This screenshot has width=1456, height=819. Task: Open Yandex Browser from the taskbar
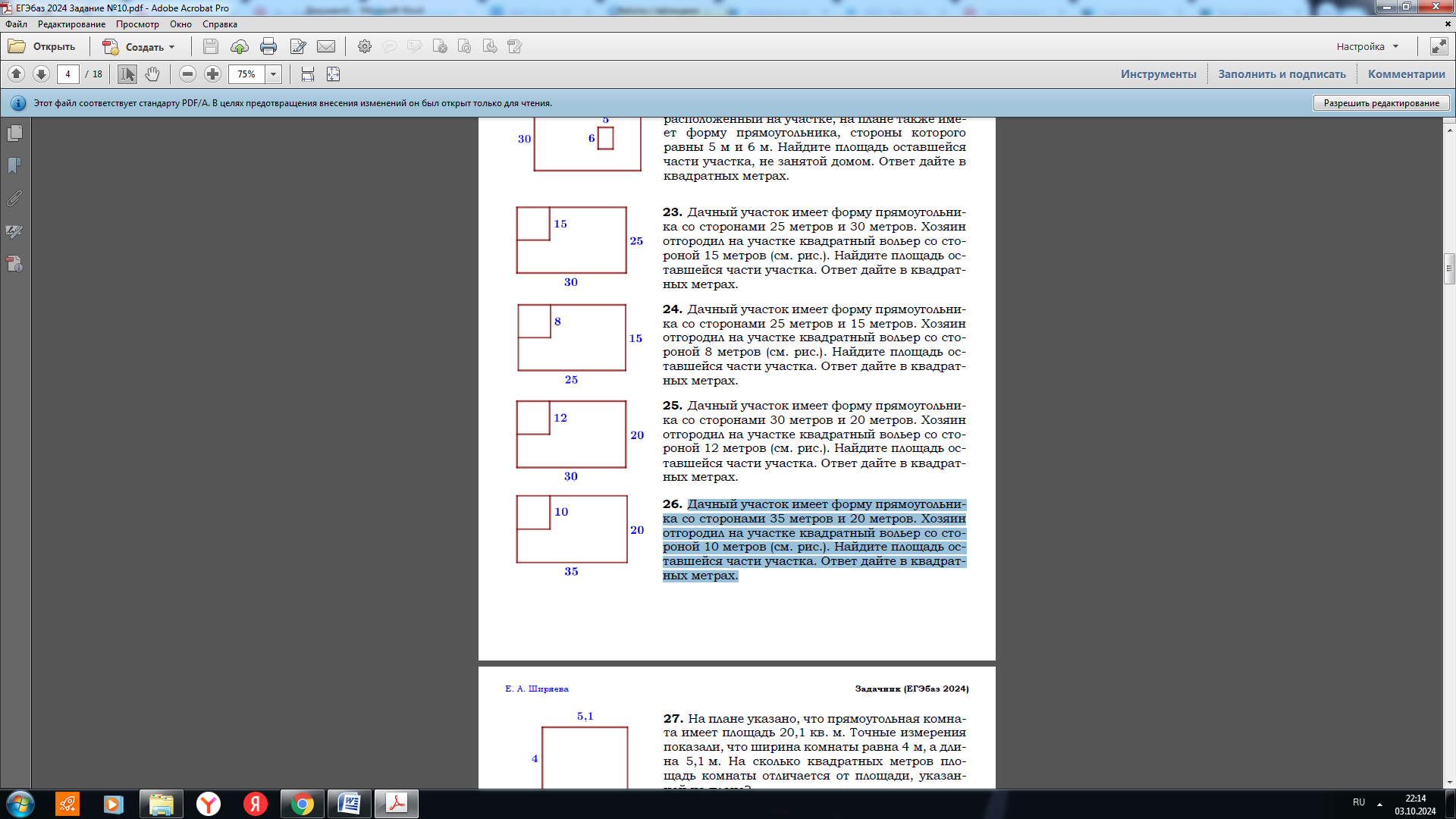click(x=209, y=804)
